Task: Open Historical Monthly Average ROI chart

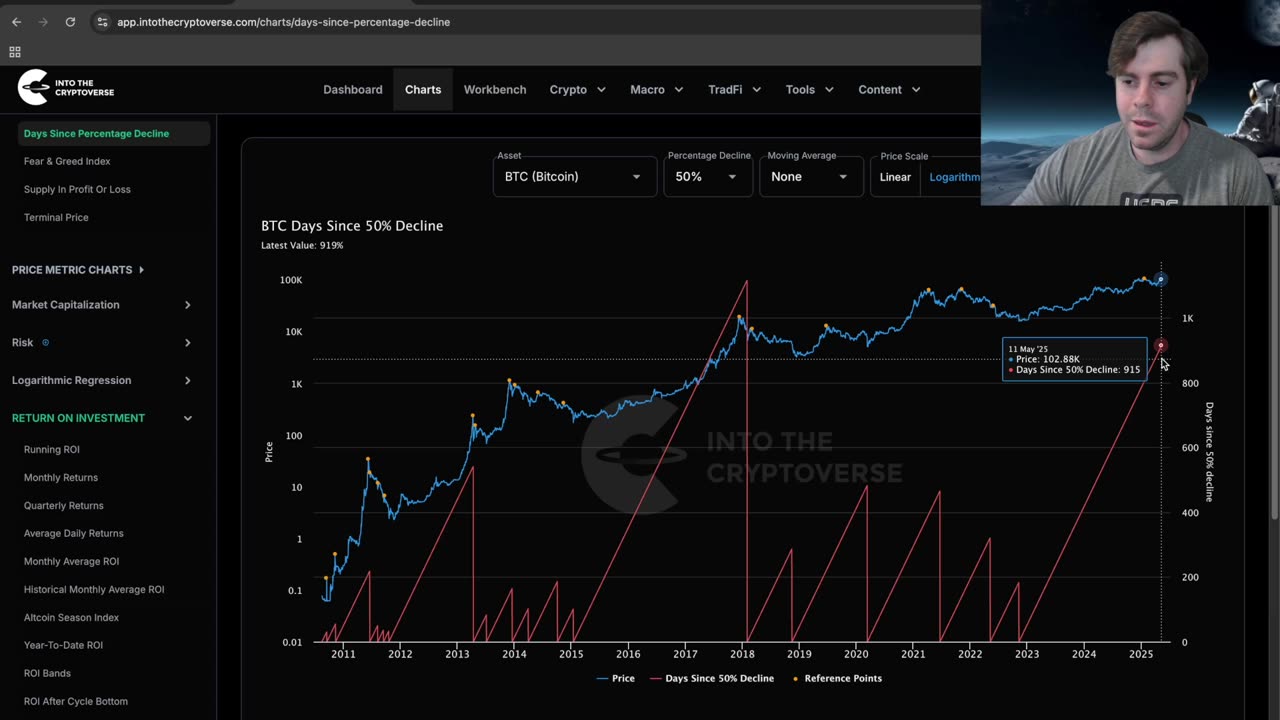Action: point(94,590)
